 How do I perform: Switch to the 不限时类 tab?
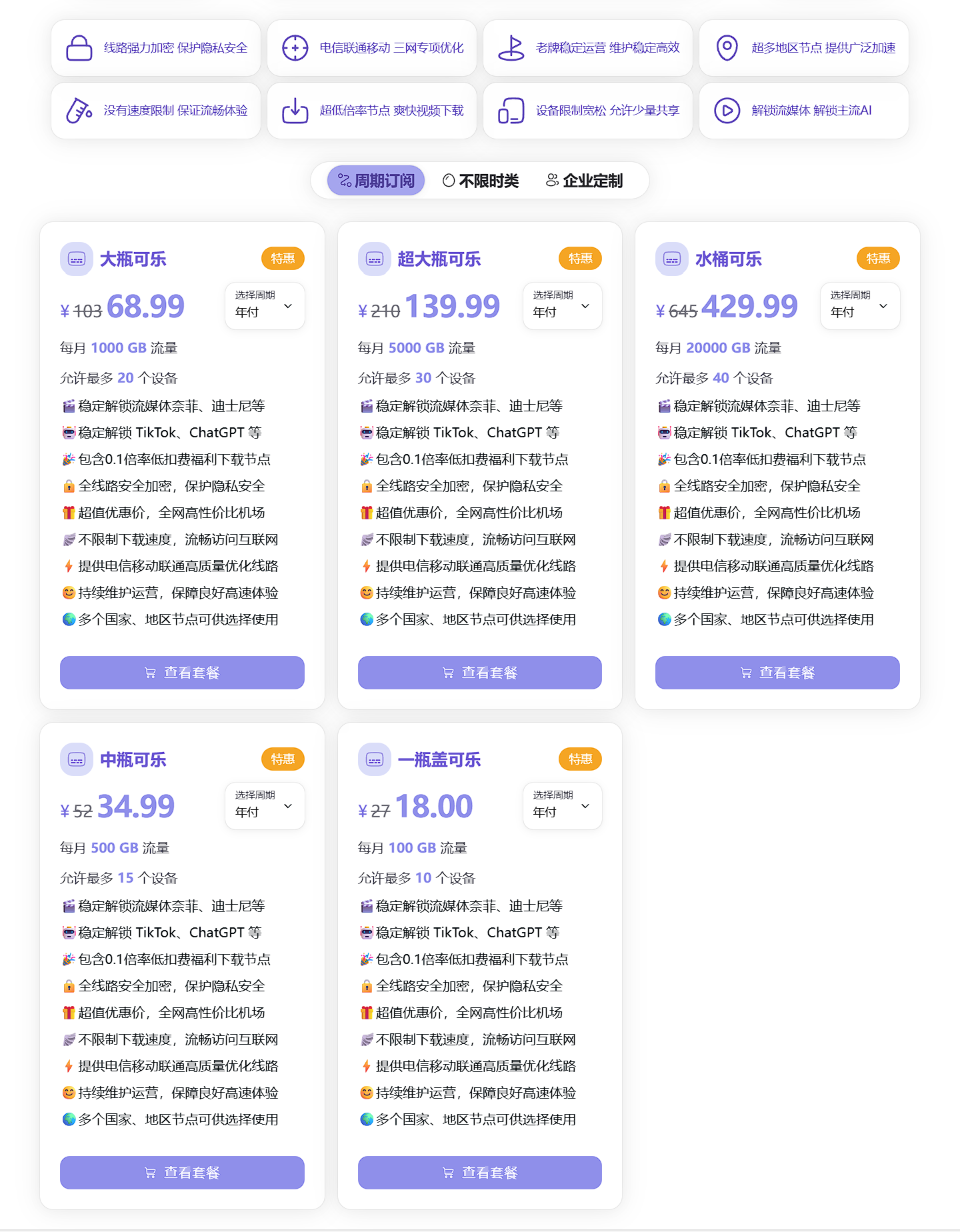tap(481, 181)
